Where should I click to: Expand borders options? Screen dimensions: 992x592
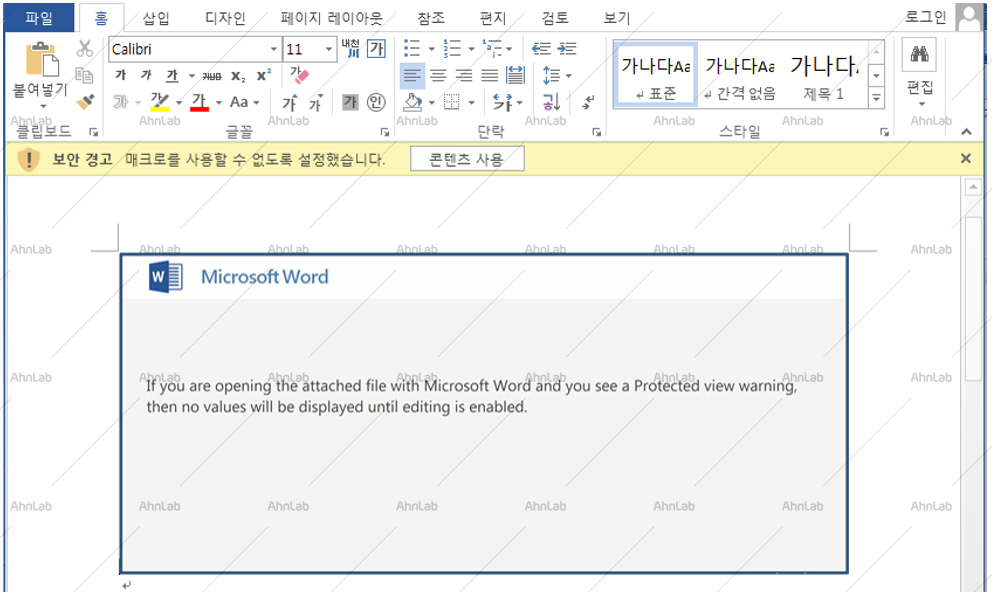click(471, 102)
